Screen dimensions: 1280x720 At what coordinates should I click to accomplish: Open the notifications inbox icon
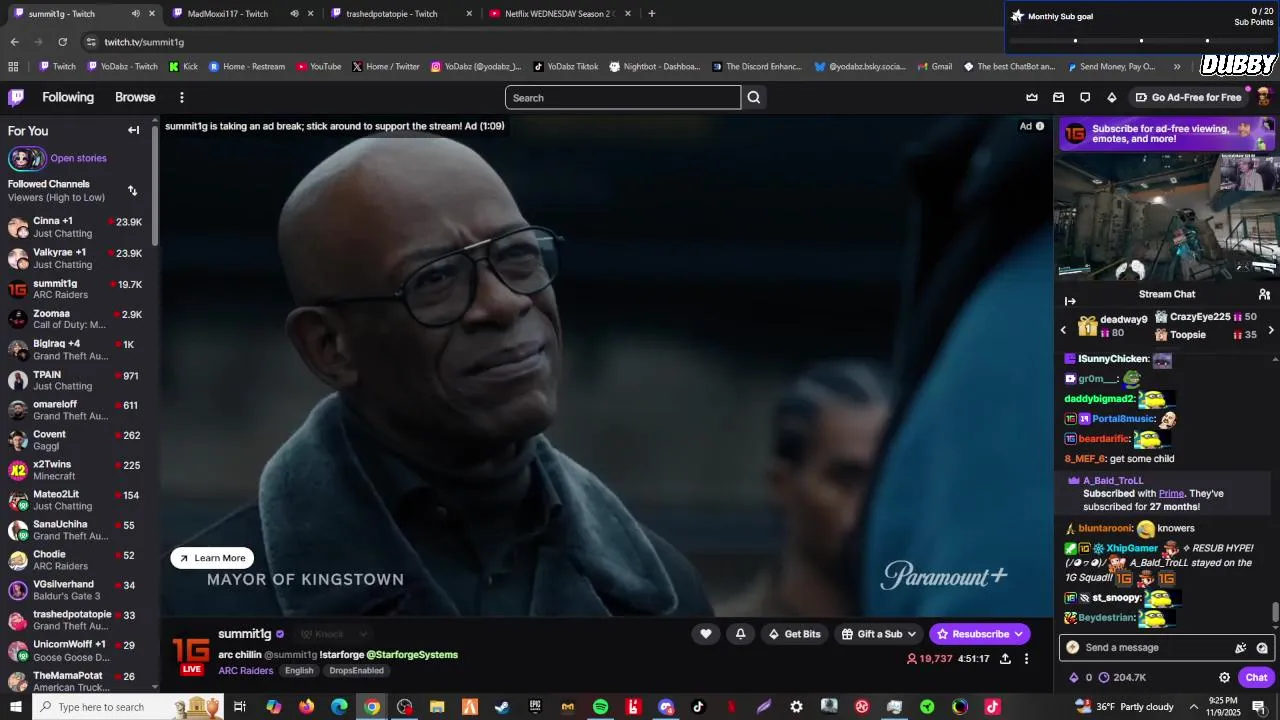pos(1059,97)
